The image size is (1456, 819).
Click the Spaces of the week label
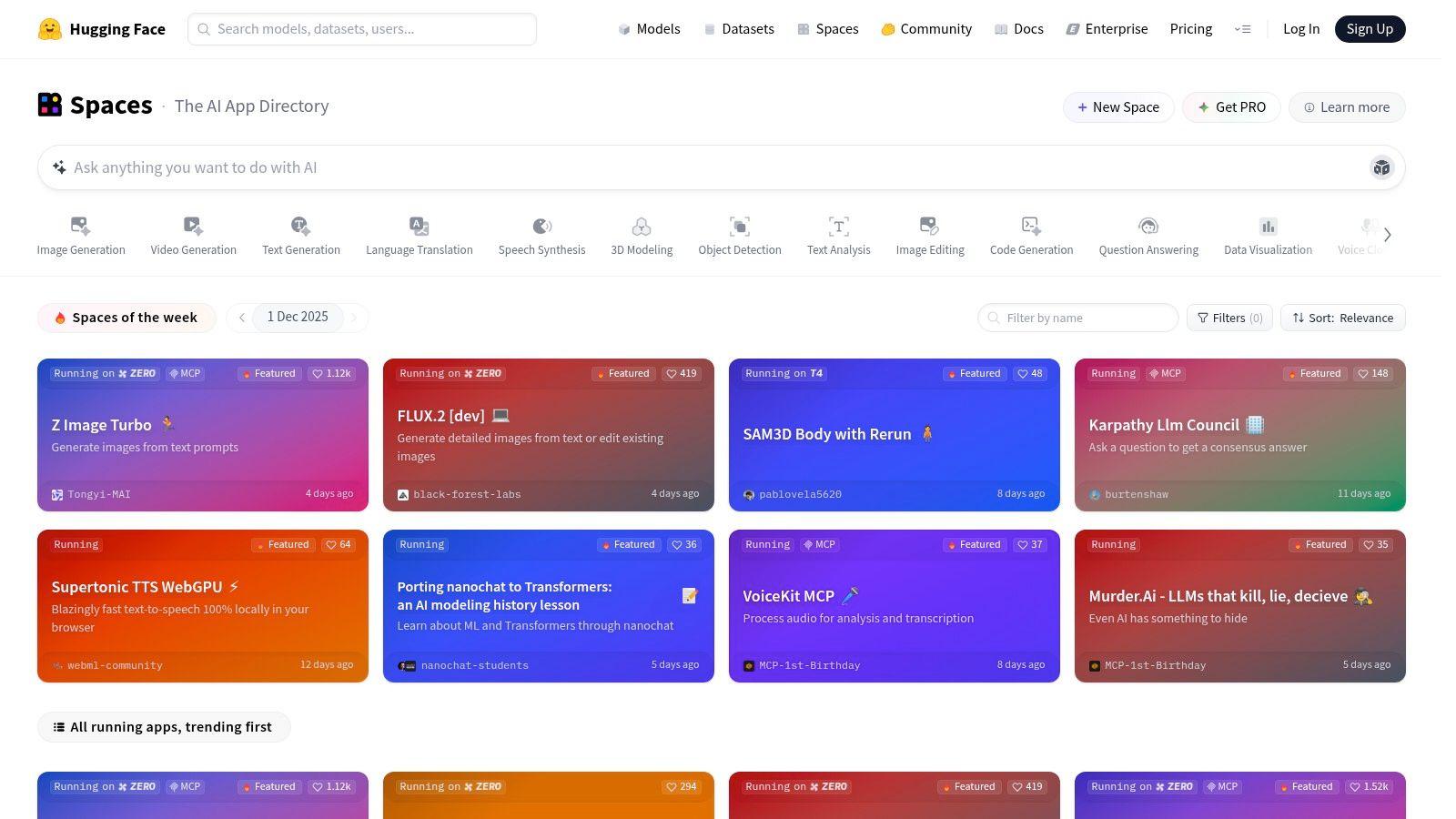(126, 318)
